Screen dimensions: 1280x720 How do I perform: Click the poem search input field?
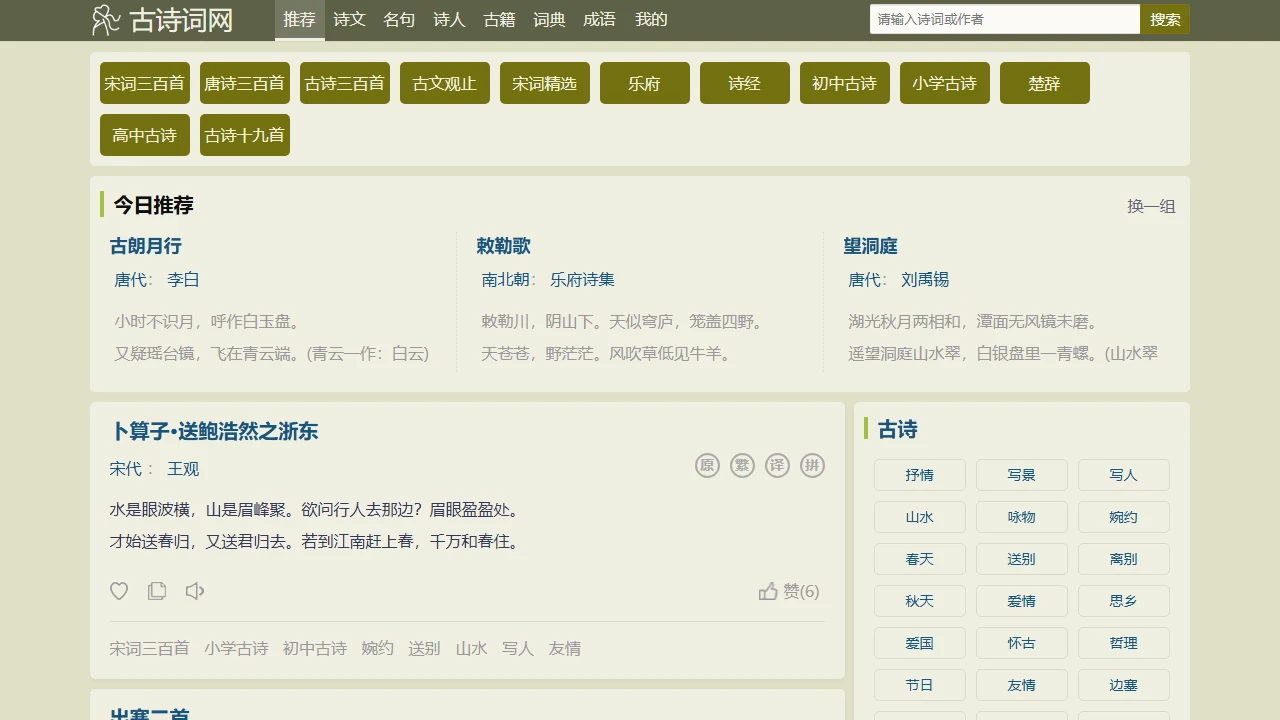1004,19
